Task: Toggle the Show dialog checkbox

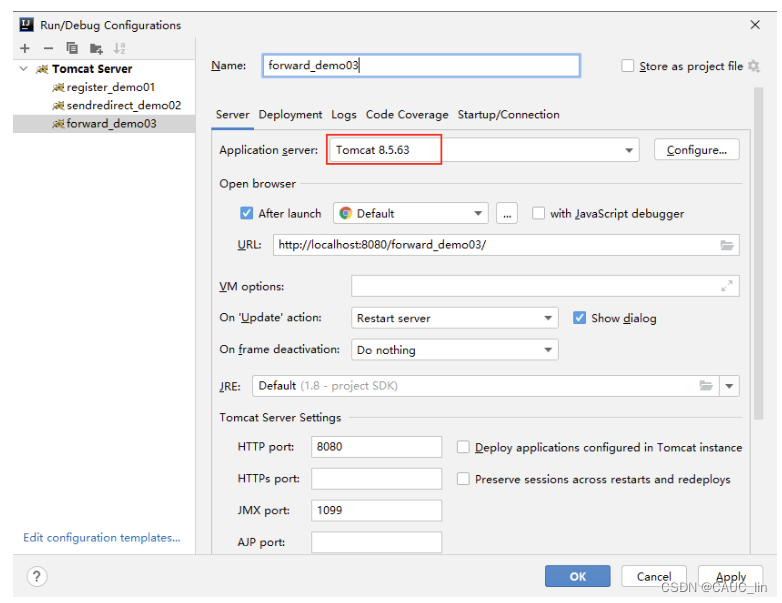Action: point(579,318)
